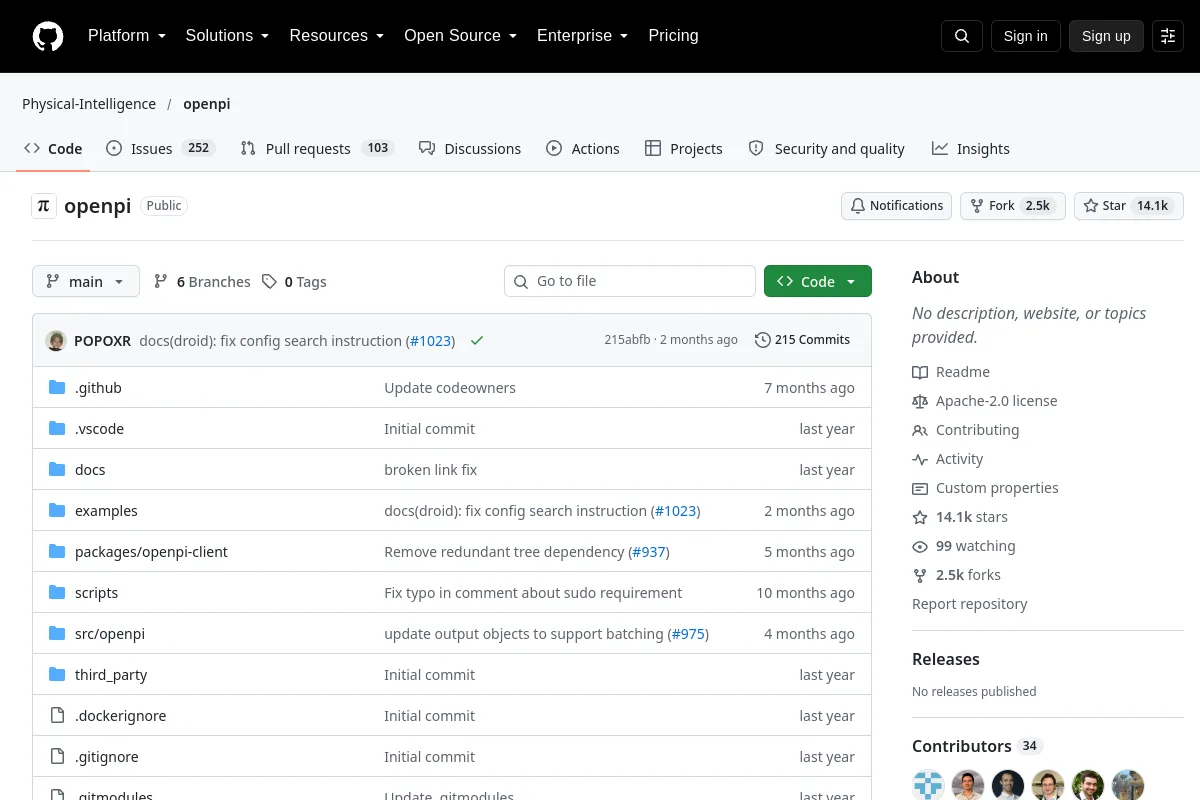Click the Go to file search field
Image resolution: width=1200 pixels, height=800 pixels.
click(630, 281)
